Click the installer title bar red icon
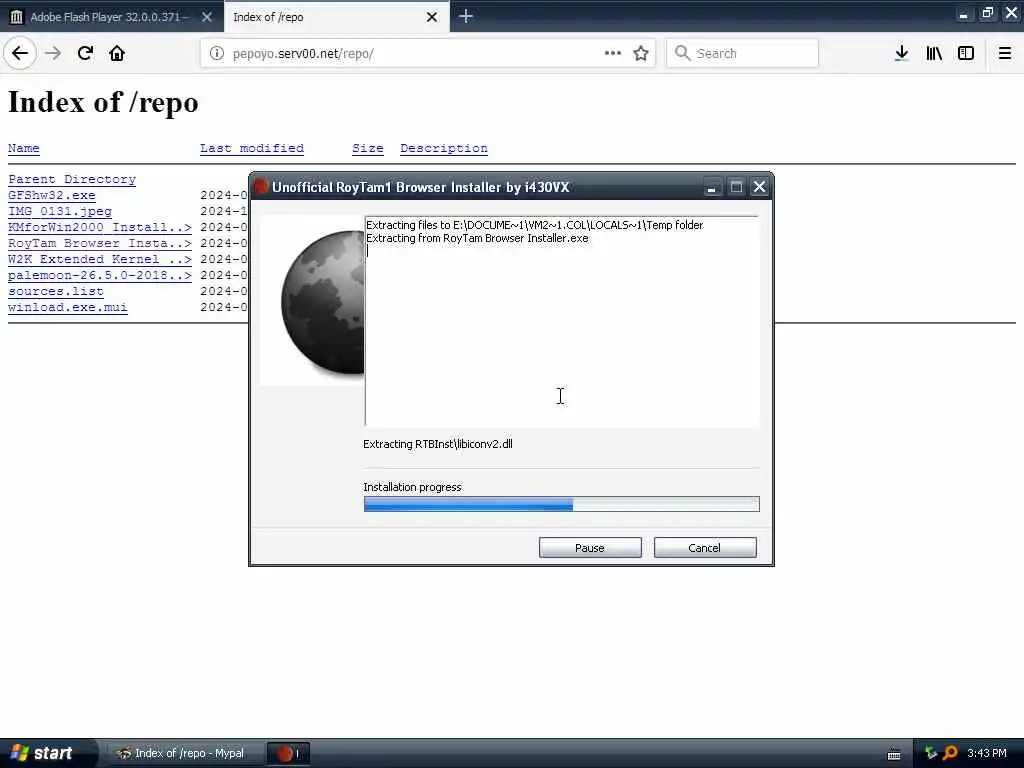Screen dimensions: 1024x768 click(261, 187)
